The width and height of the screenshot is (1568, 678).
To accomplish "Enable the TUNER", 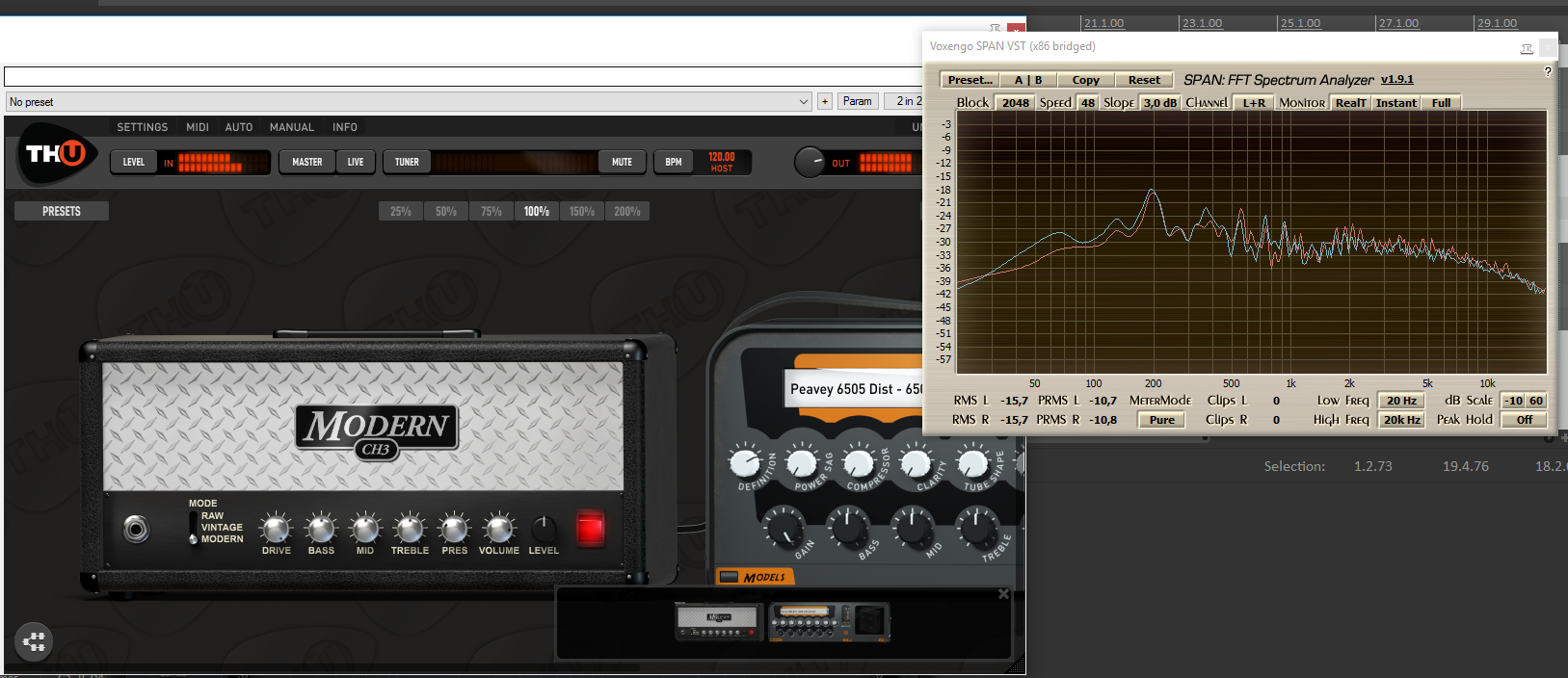I will (x=407, y=162).
